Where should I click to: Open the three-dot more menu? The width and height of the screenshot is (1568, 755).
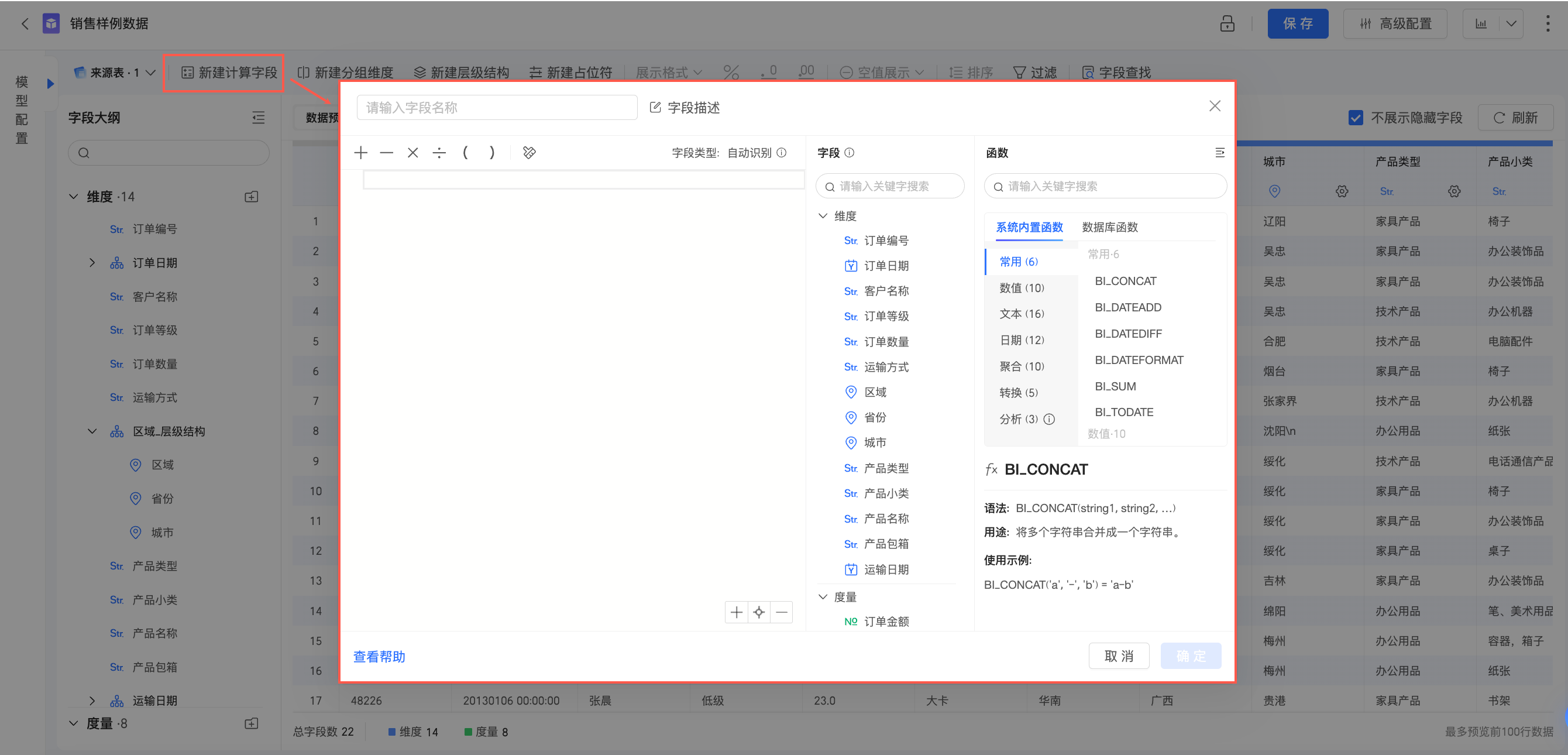[x=1548, y=24]
